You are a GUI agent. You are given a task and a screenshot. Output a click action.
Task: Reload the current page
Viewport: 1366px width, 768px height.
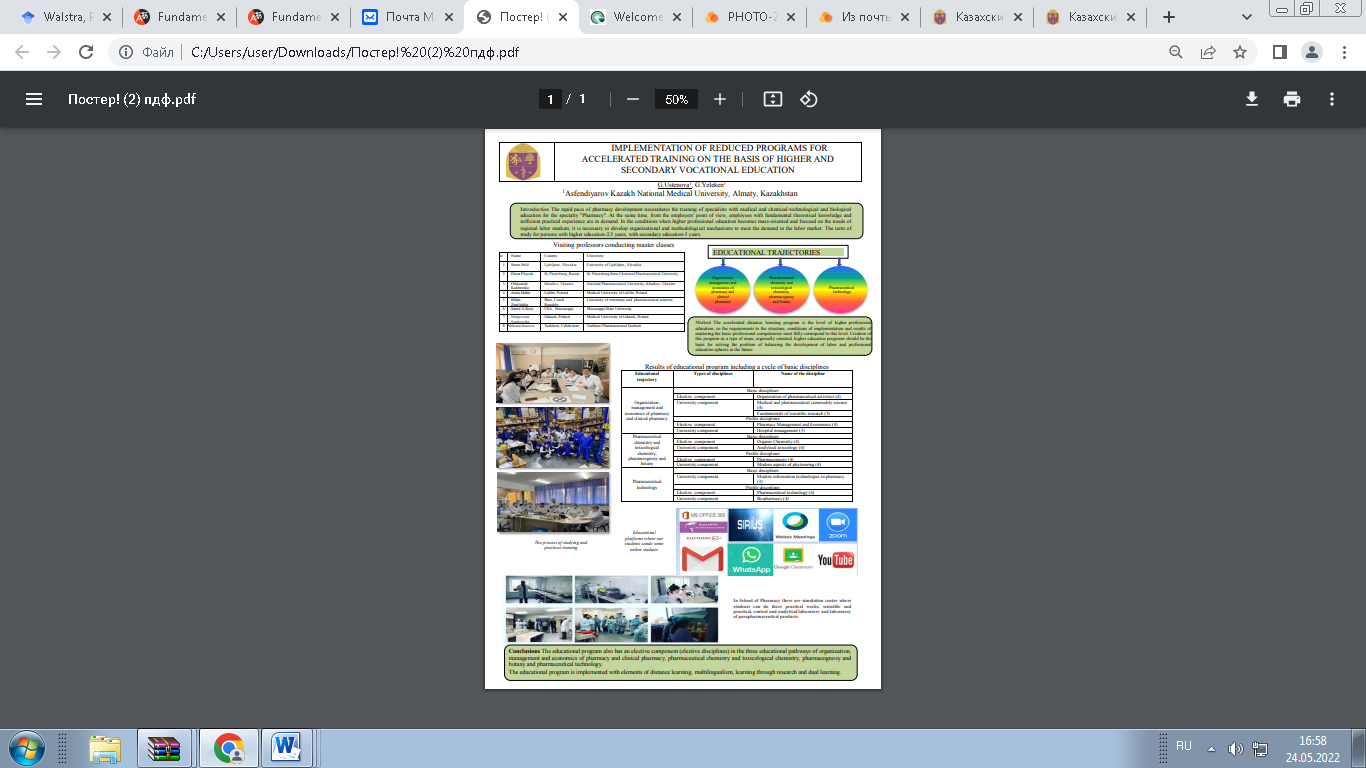click(x=85, y=52)
